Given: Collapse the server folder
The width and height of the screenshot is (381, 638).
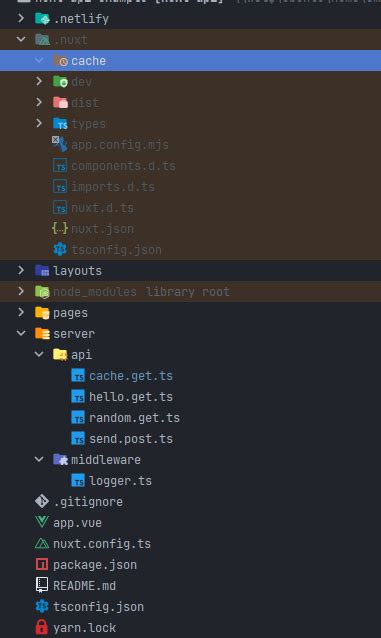Looking at the screenshot, I should point(21,333).
